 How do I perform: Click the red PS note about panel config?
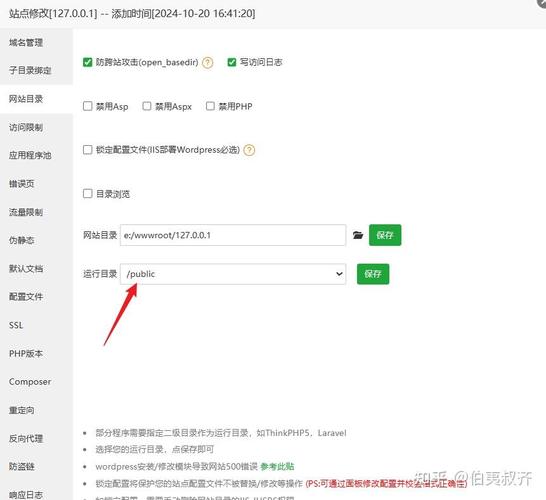(386, 484)
